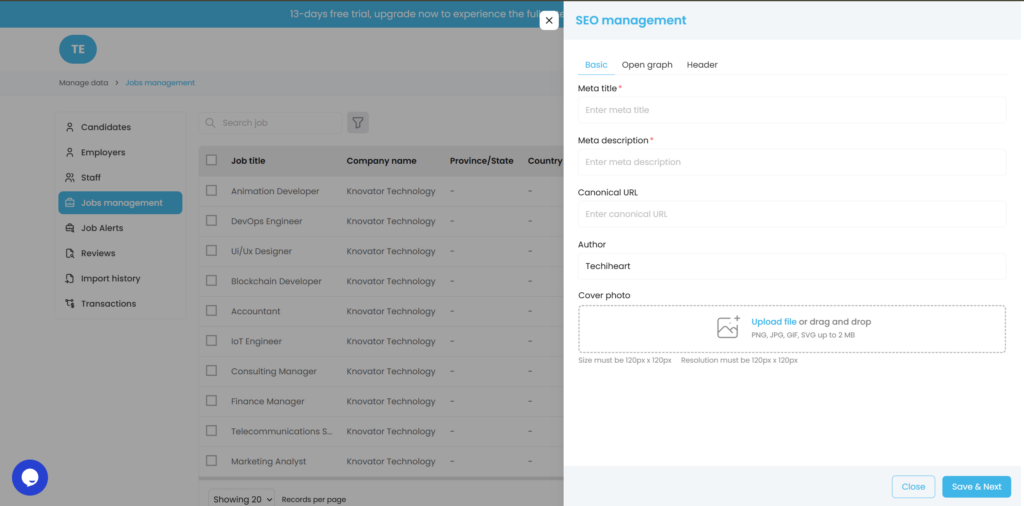Open the Showing 20 records dropdown
1024x506 pixels.
[241, 499]
